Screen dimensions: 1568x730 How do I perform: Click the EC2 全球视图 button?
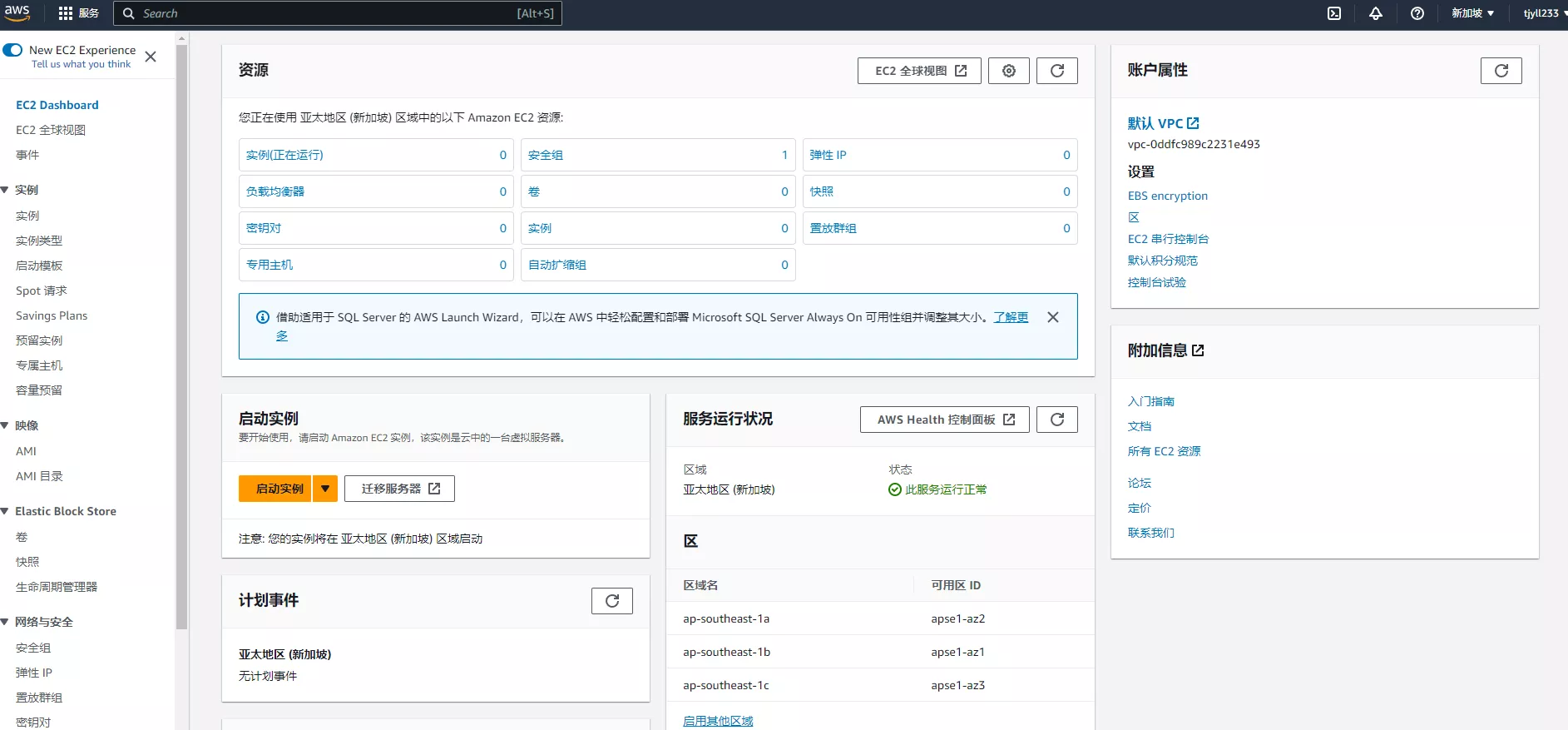919,71
